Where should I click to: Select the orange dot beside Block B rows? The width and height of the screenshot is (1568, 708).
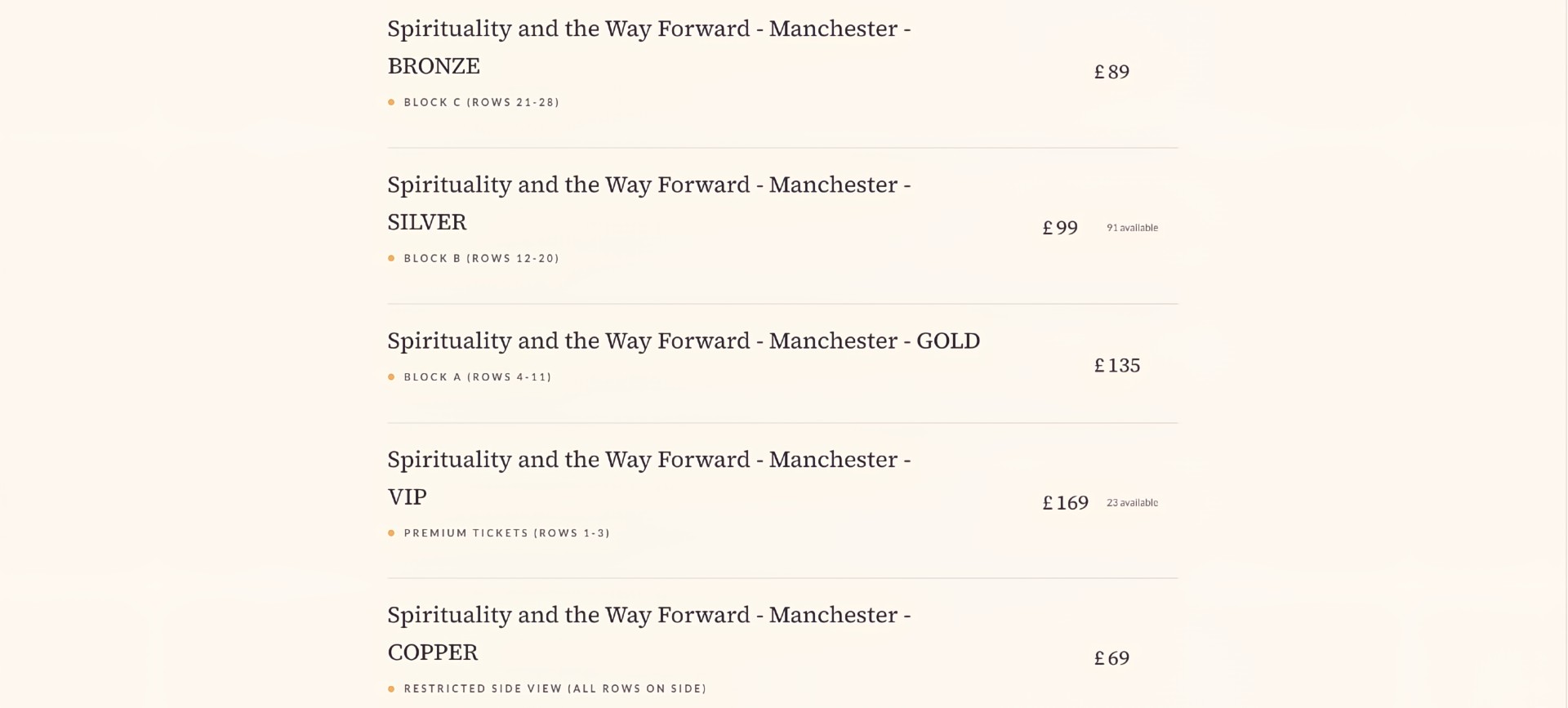(391, 258)
